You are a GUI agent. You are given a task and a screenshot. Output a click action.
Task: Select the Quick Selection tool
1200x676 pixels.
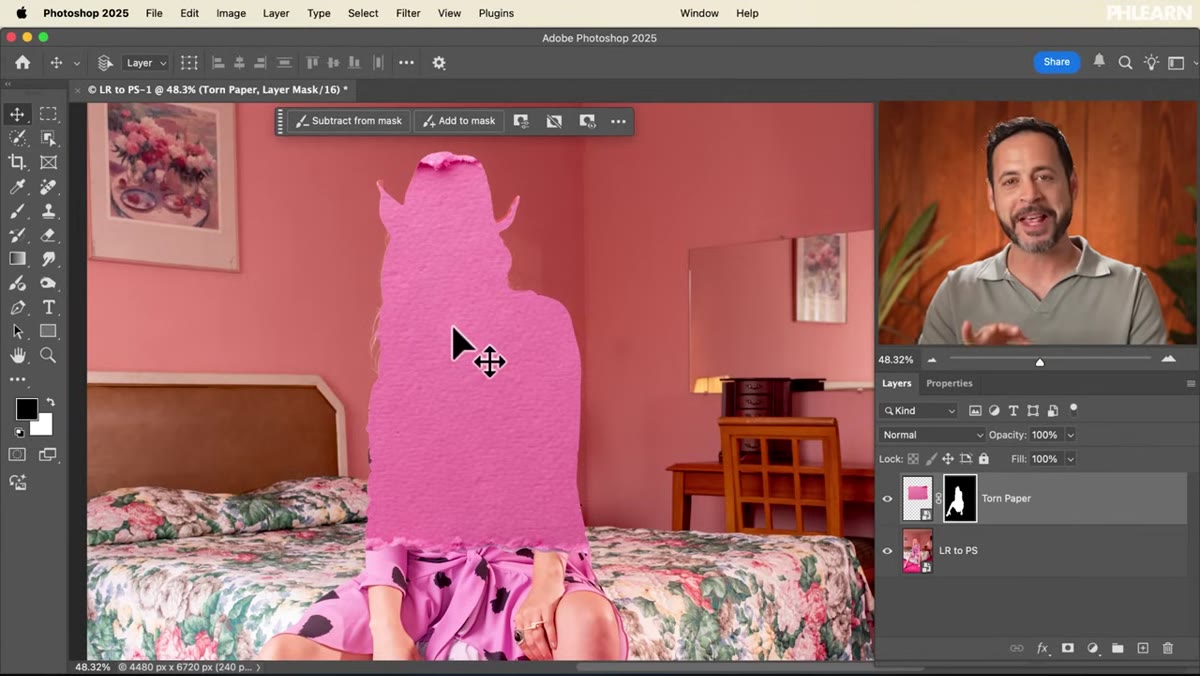click(x=17, y=138)
